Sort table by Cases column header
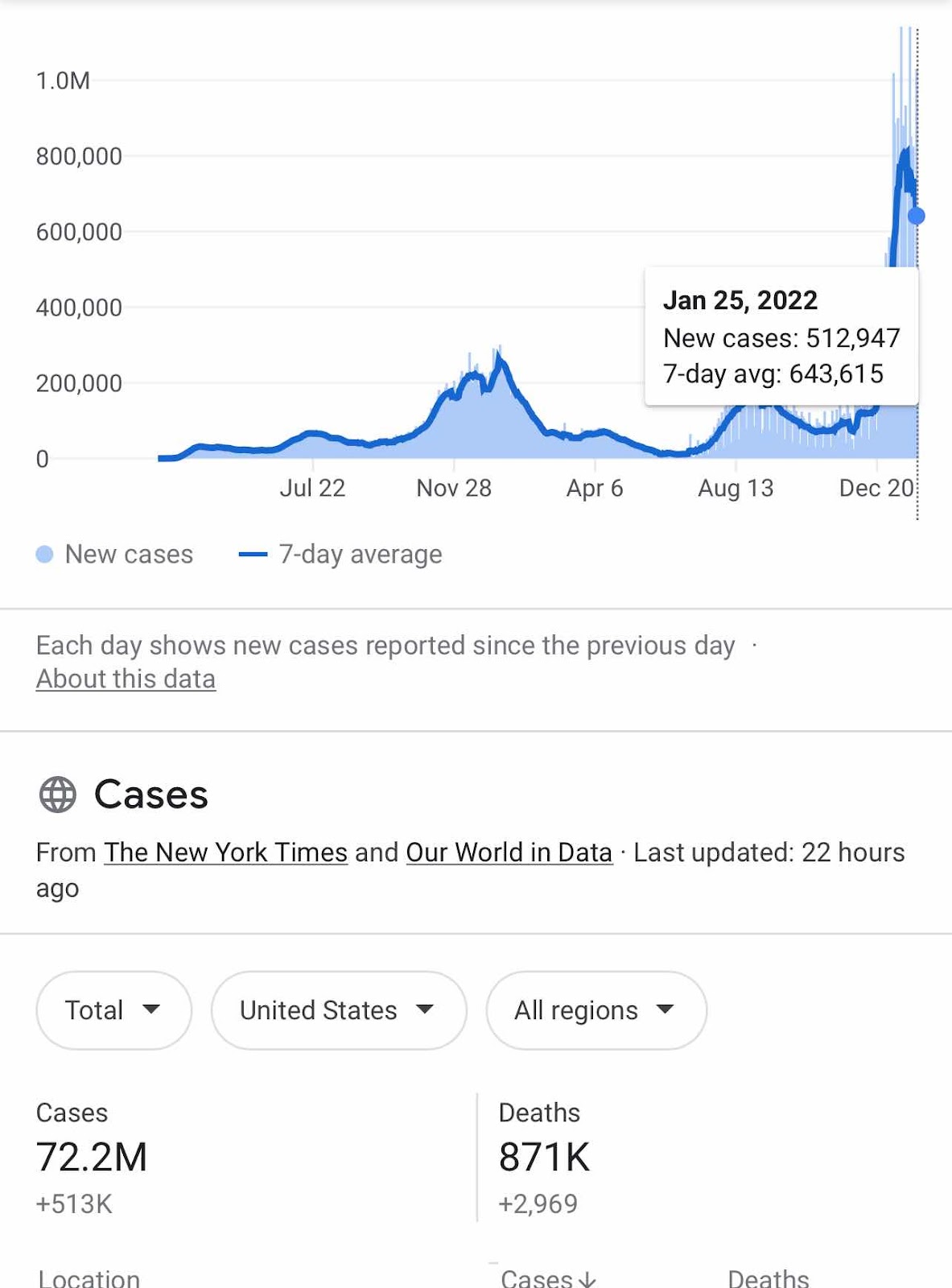 (548, 1278)
